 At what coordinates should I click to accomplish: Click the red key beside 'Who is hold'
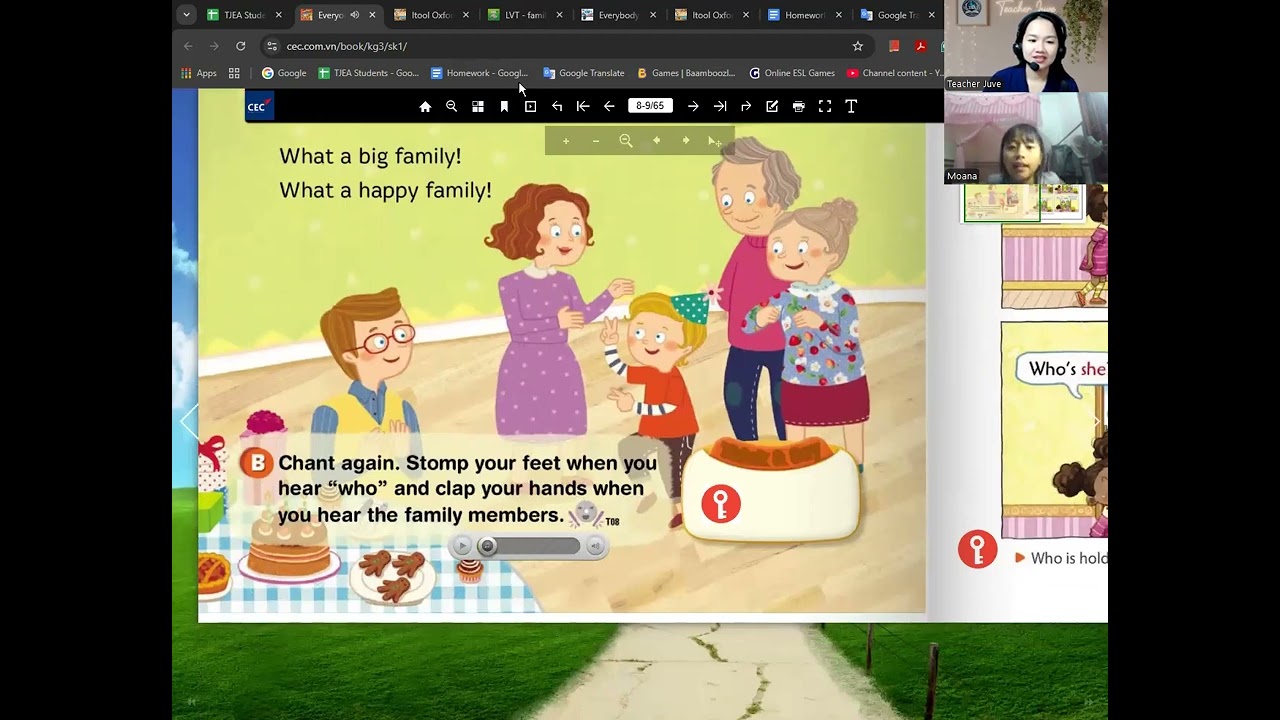click(x=977, y=550)
